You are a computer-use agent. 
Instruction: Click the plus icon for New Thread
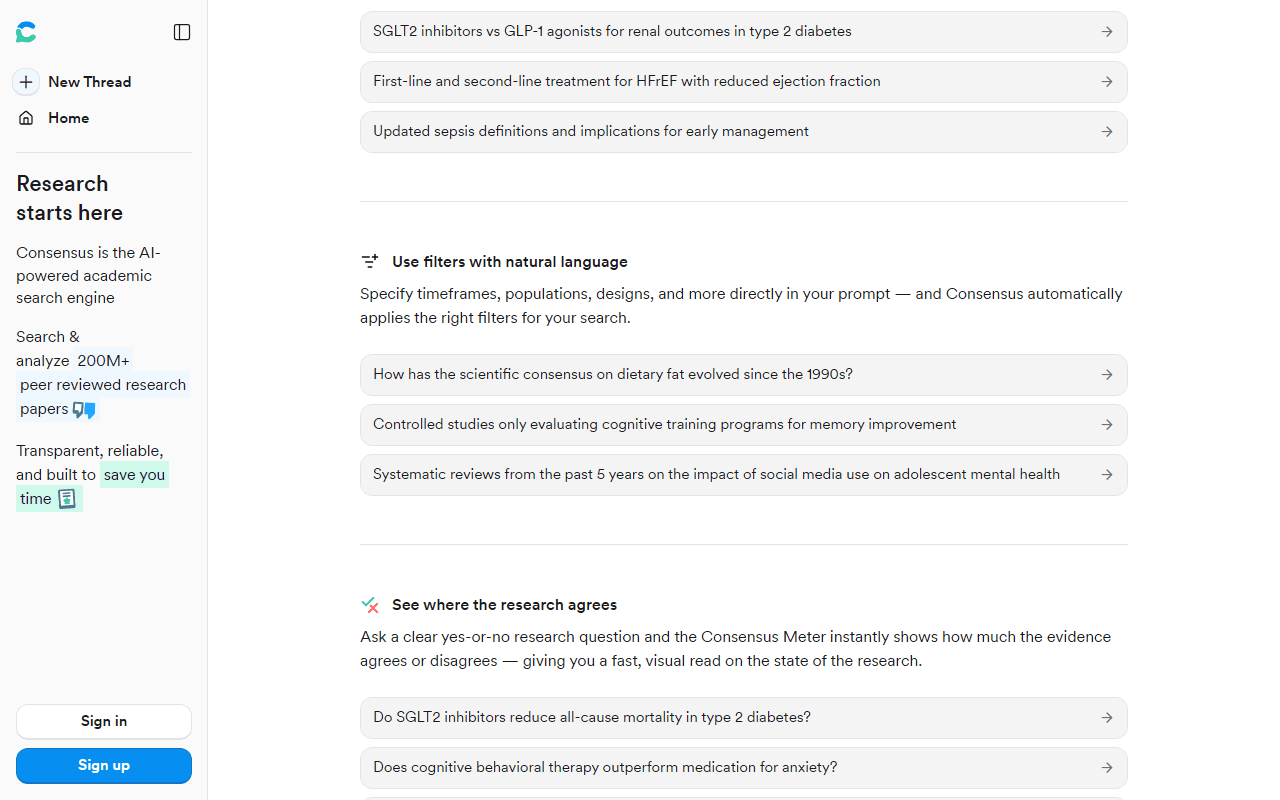26,82
